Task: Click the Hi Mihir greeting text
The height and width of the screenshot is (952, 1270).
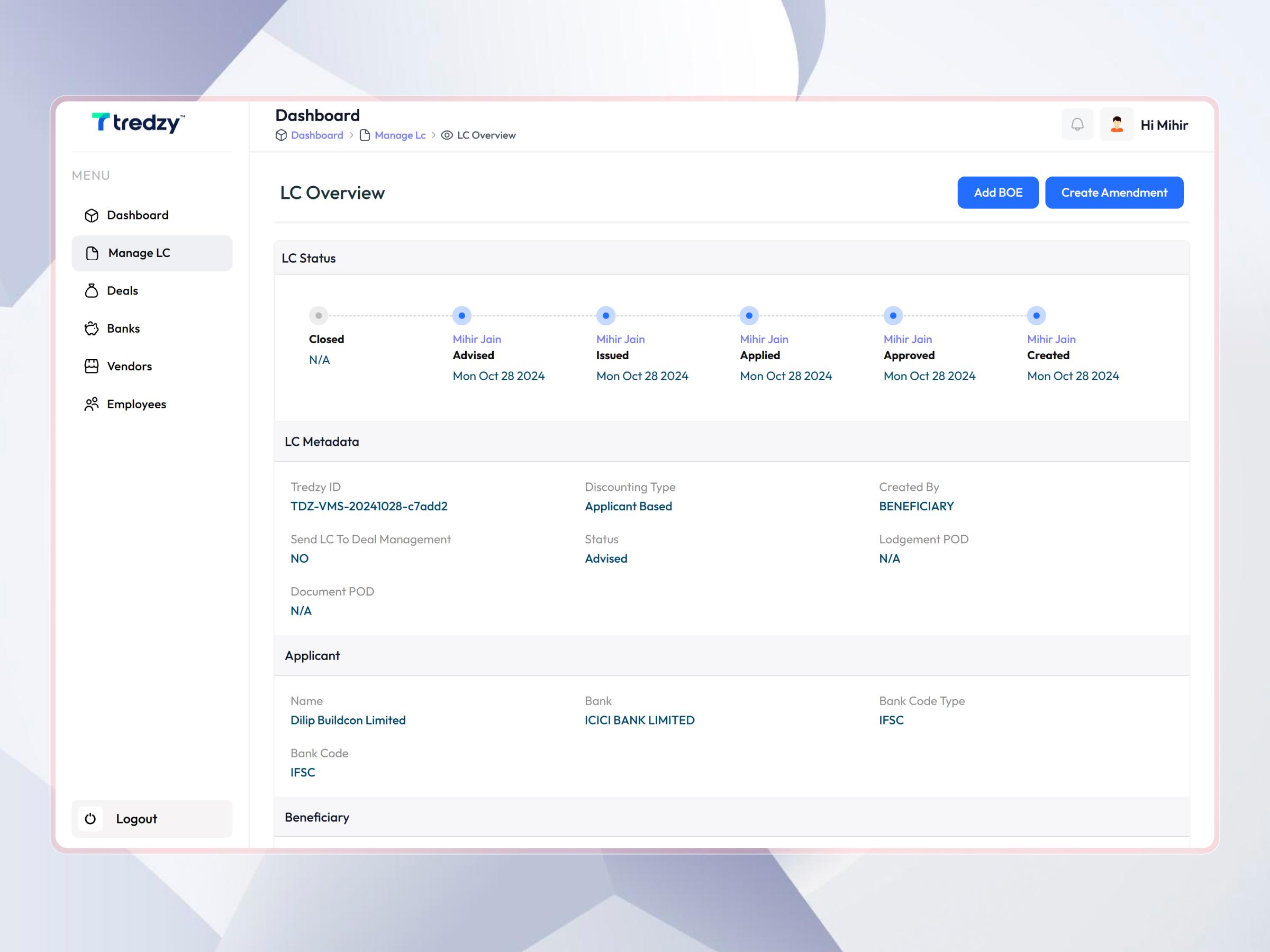Action: 1164,124
